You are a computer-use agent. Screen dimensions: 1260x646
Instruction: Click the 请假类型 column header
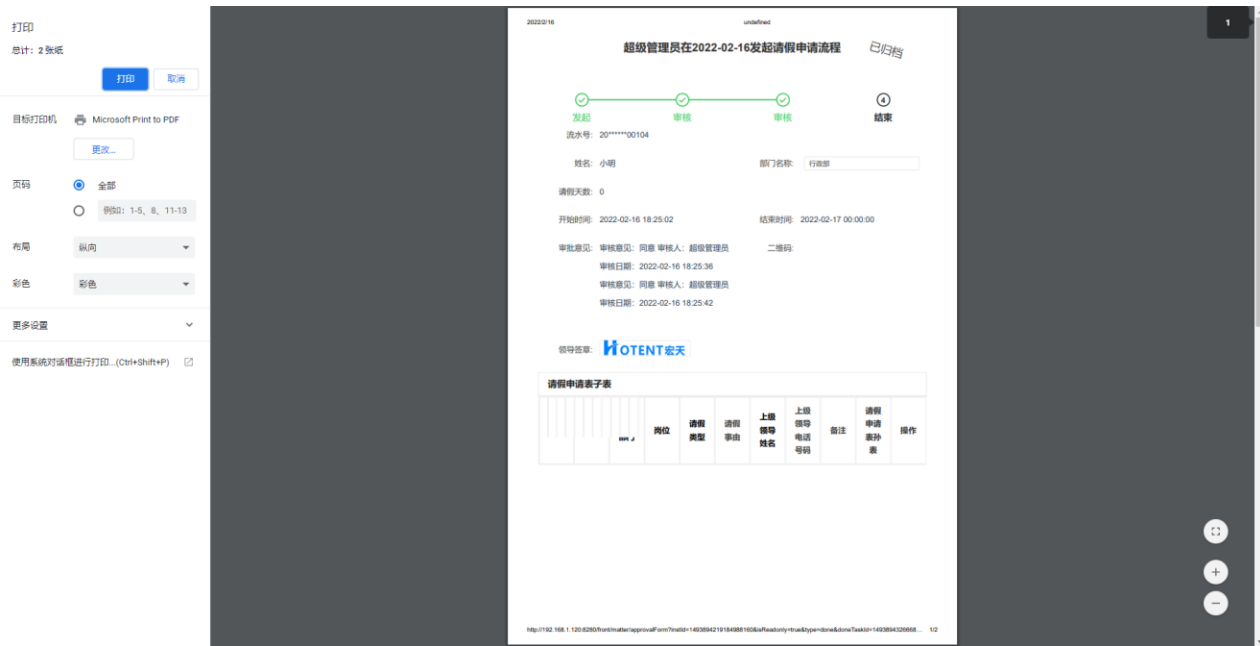(x=697, y=430)
